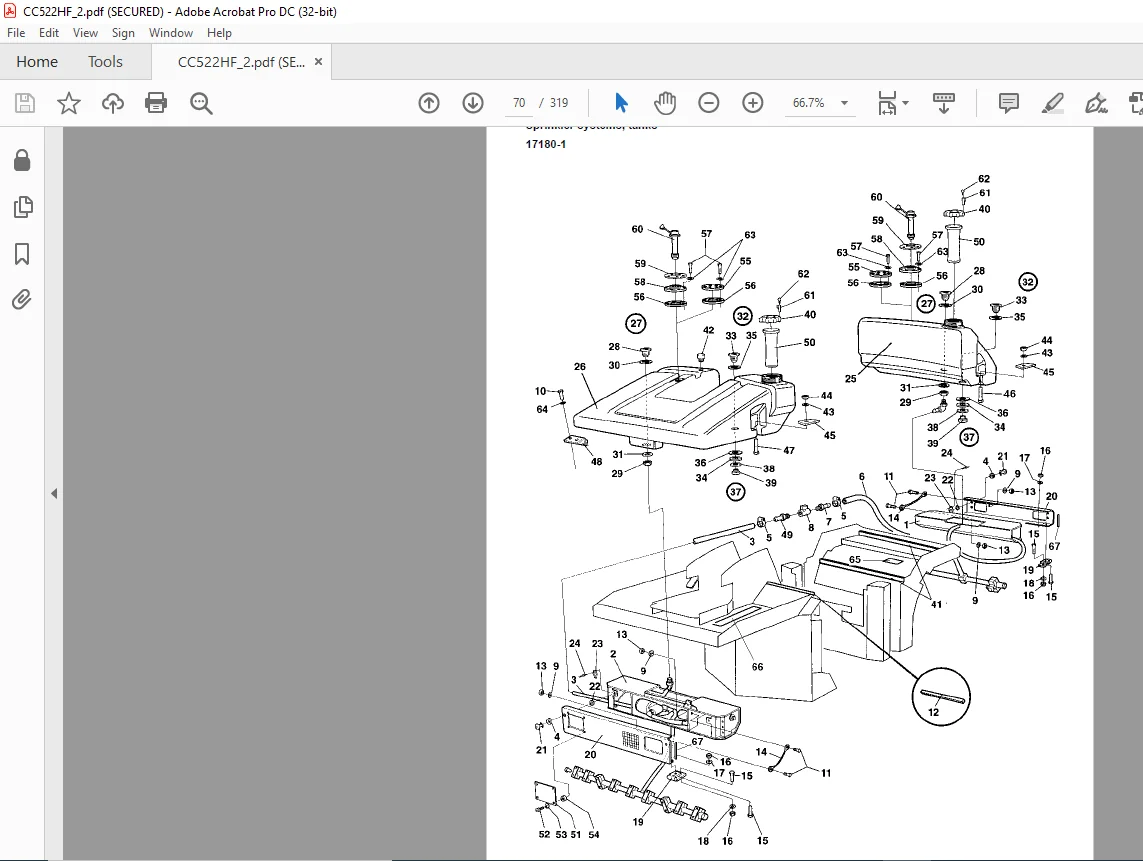Open the Edit menu
The height and width of the screenshot is (861, 1143).
[49, 33]
